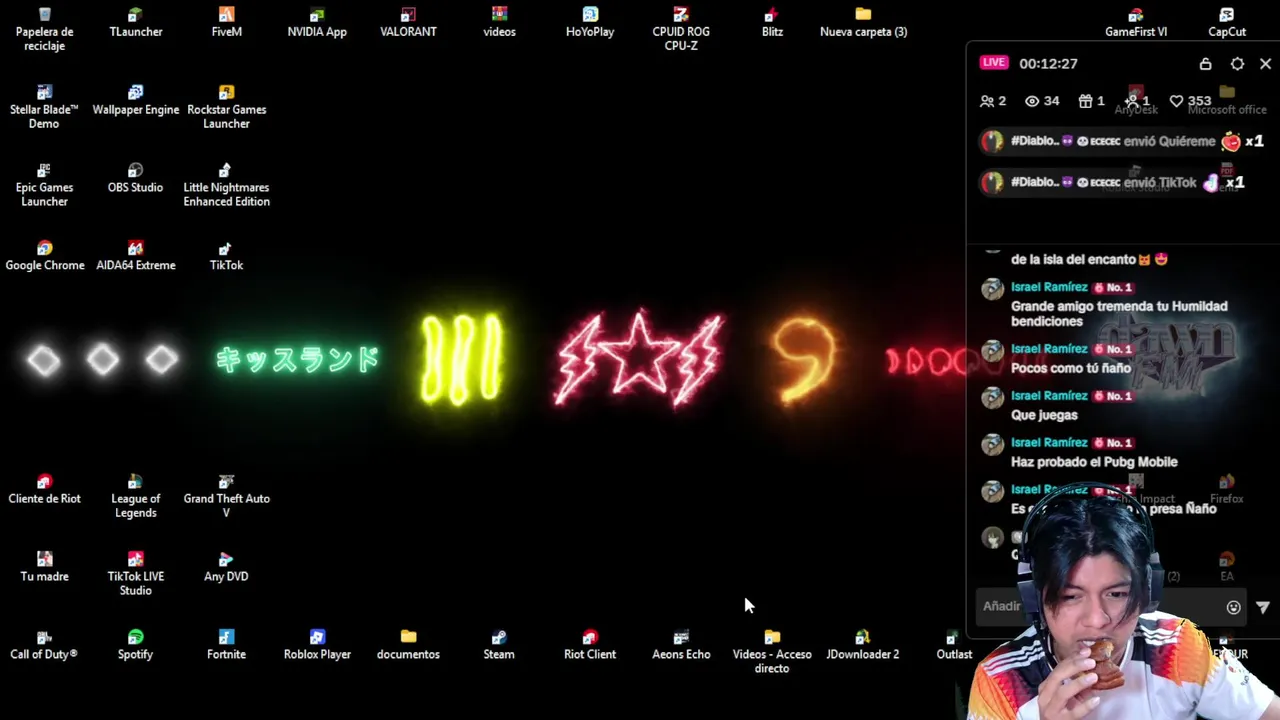Launch Grand Theft Auto V
The image size is (1280, 720).
point(226,496)
